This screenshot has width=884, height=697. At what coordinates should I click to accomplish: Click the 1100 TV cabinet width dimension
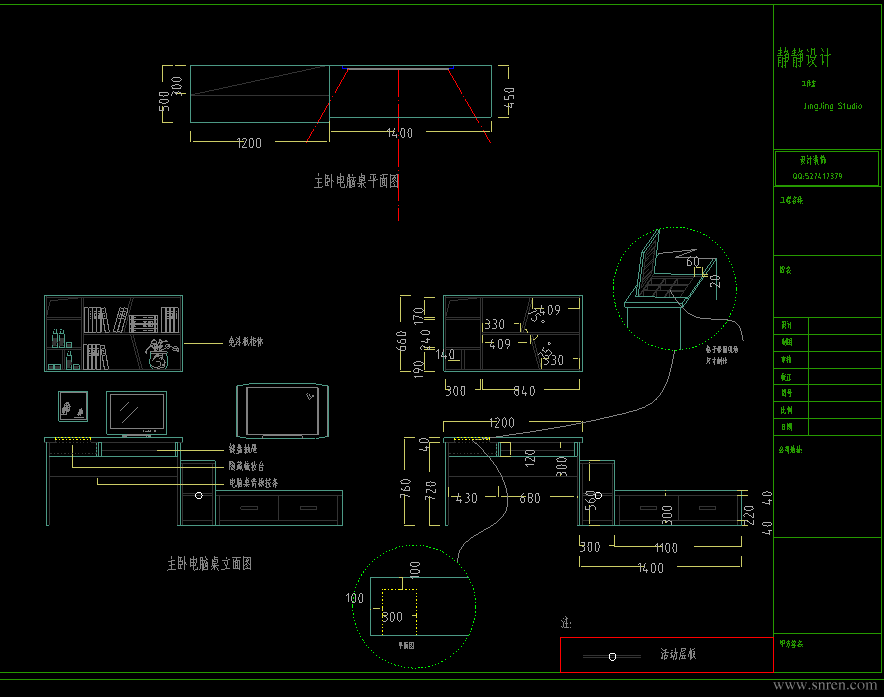click(x=666, y=548)
